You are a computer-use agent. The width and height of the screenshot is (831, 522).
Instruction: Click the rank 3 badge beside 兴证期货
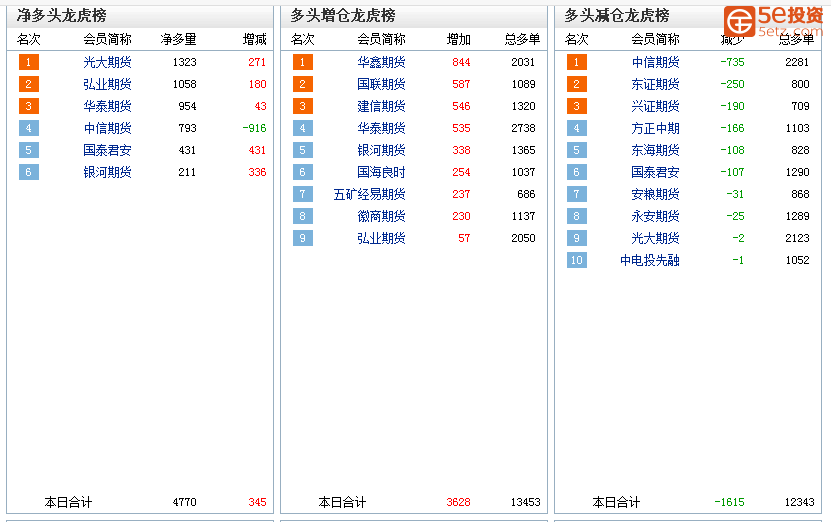click(577, 106)
